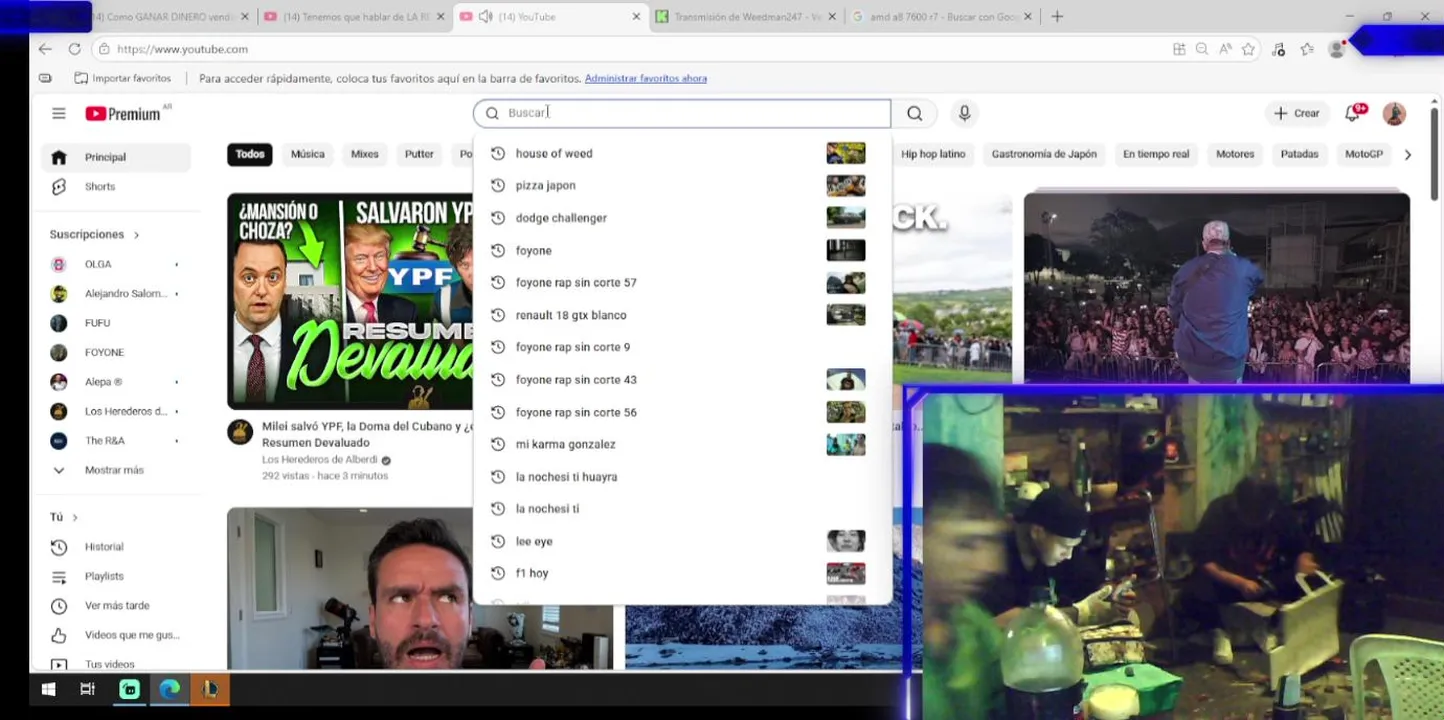Open Task View on taskbar

click(x=87, y=689)
